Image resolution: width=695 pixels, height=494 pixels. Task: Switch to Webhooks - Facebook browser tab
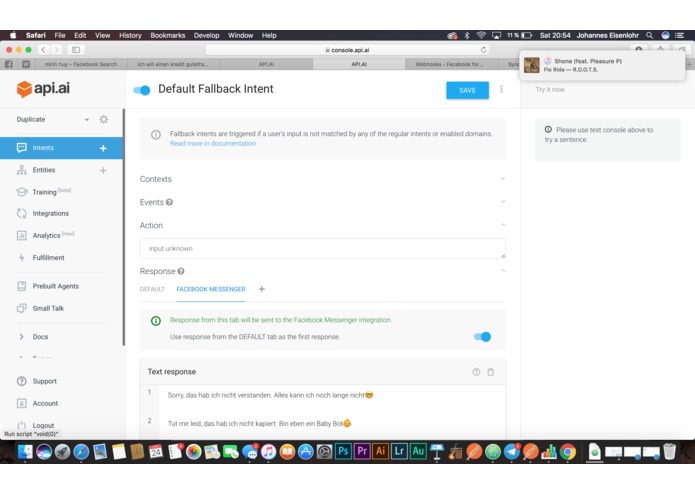tap(449, 64)
